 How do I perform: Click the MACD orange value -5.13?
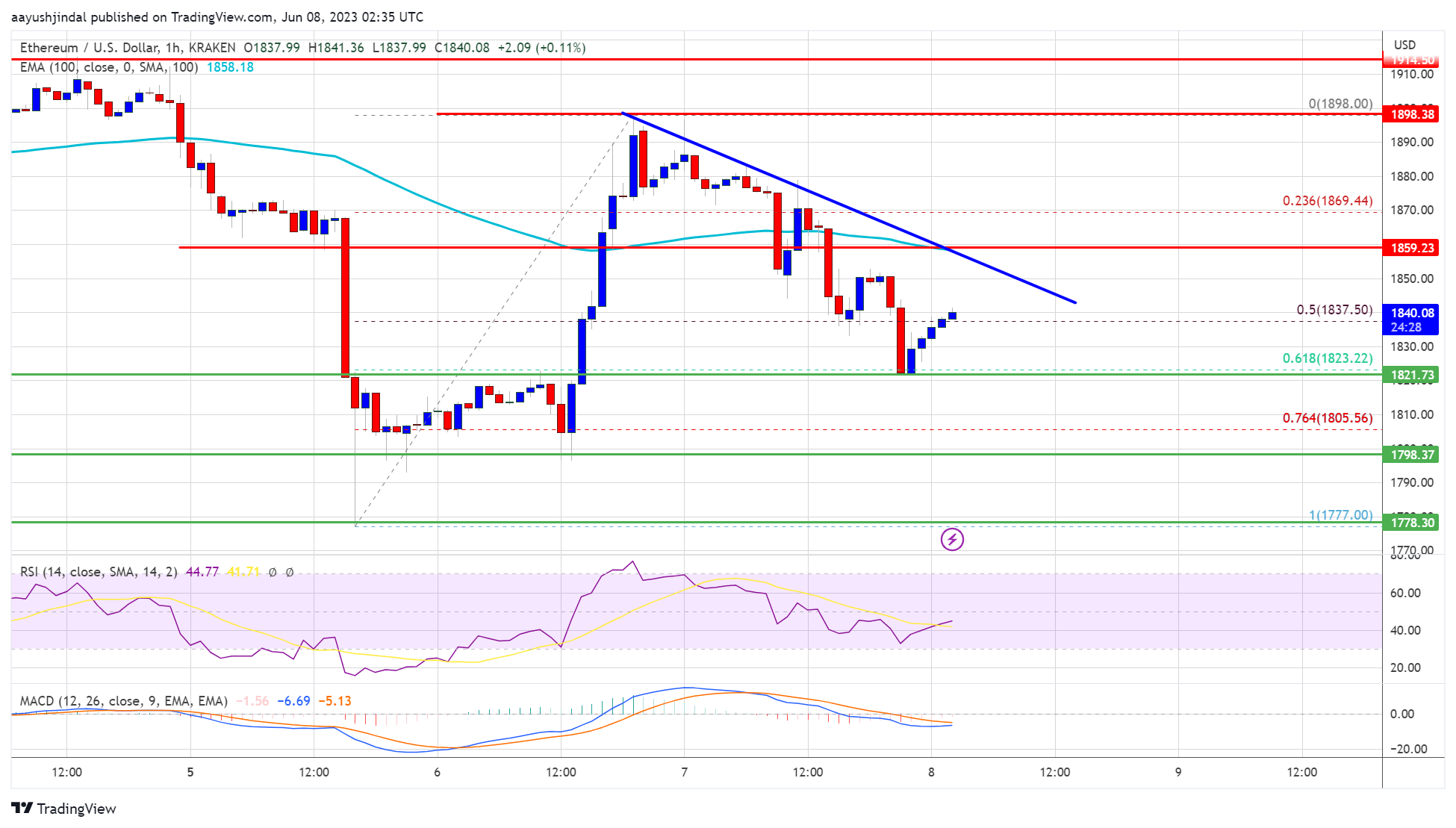[x=335, y=701]
